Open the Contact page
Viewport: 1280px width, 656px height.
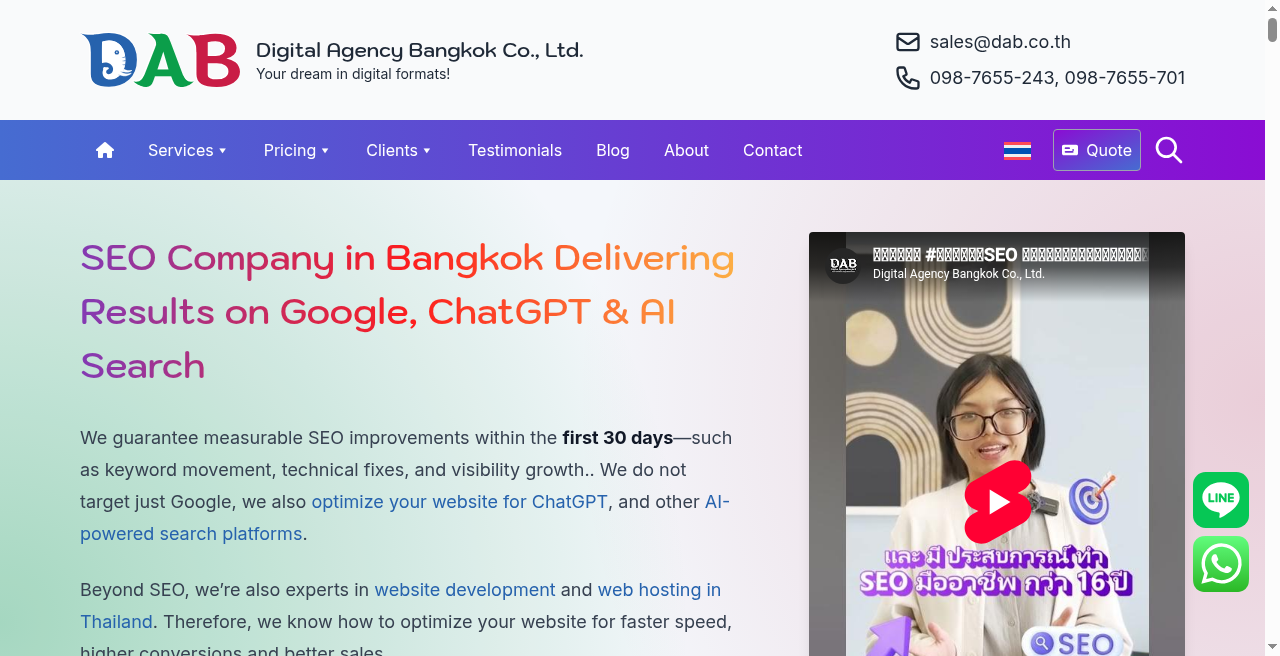[x=773, y=150]
